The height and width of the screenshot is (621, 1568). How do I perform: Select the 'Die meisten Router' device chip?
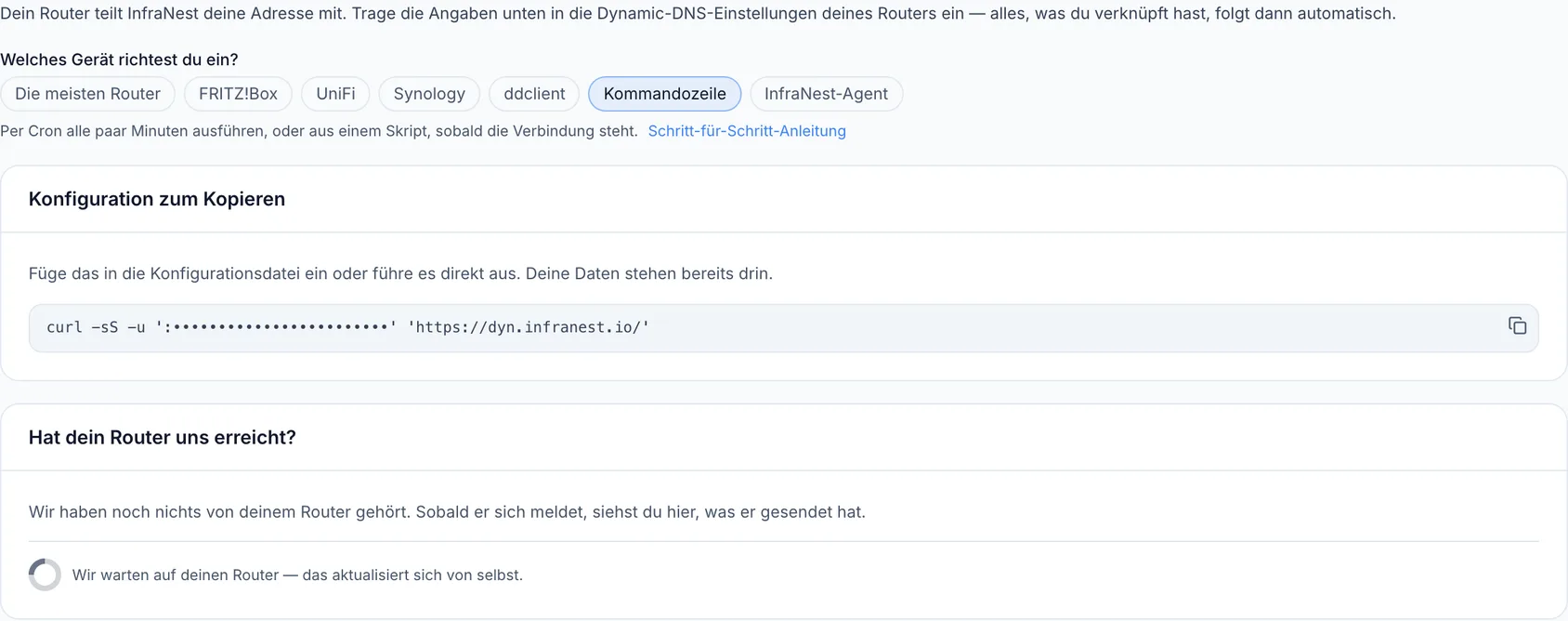(x=87, y=94)
